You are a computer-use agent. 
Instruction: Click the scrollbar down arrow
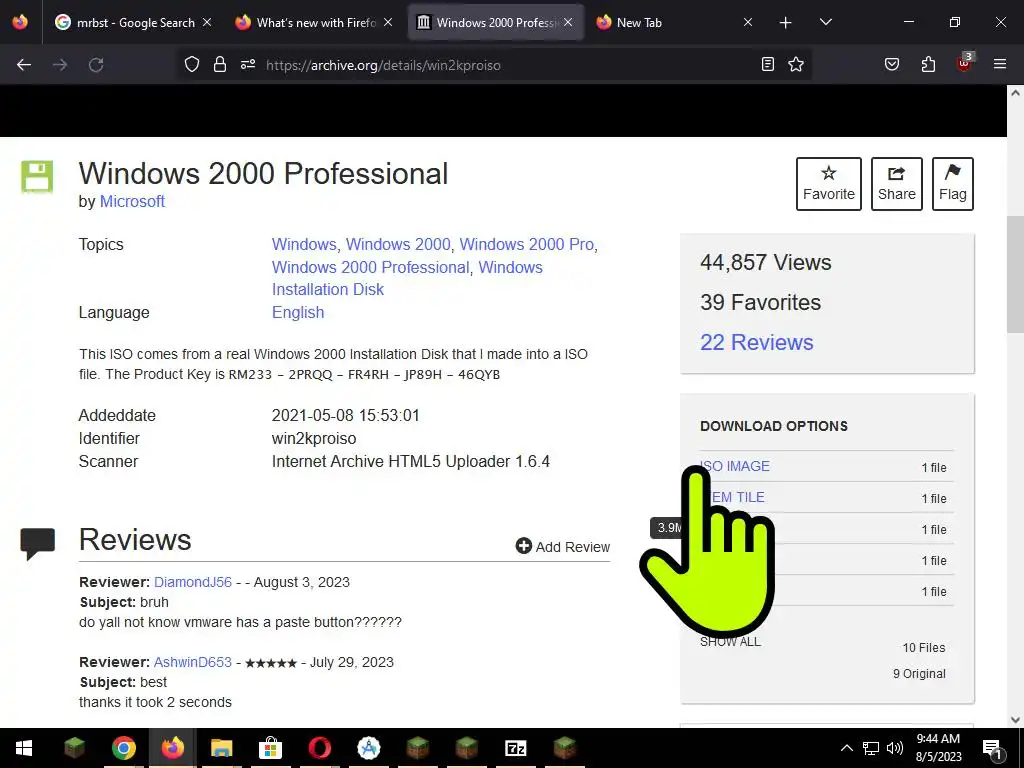[x=1015, y=720]
